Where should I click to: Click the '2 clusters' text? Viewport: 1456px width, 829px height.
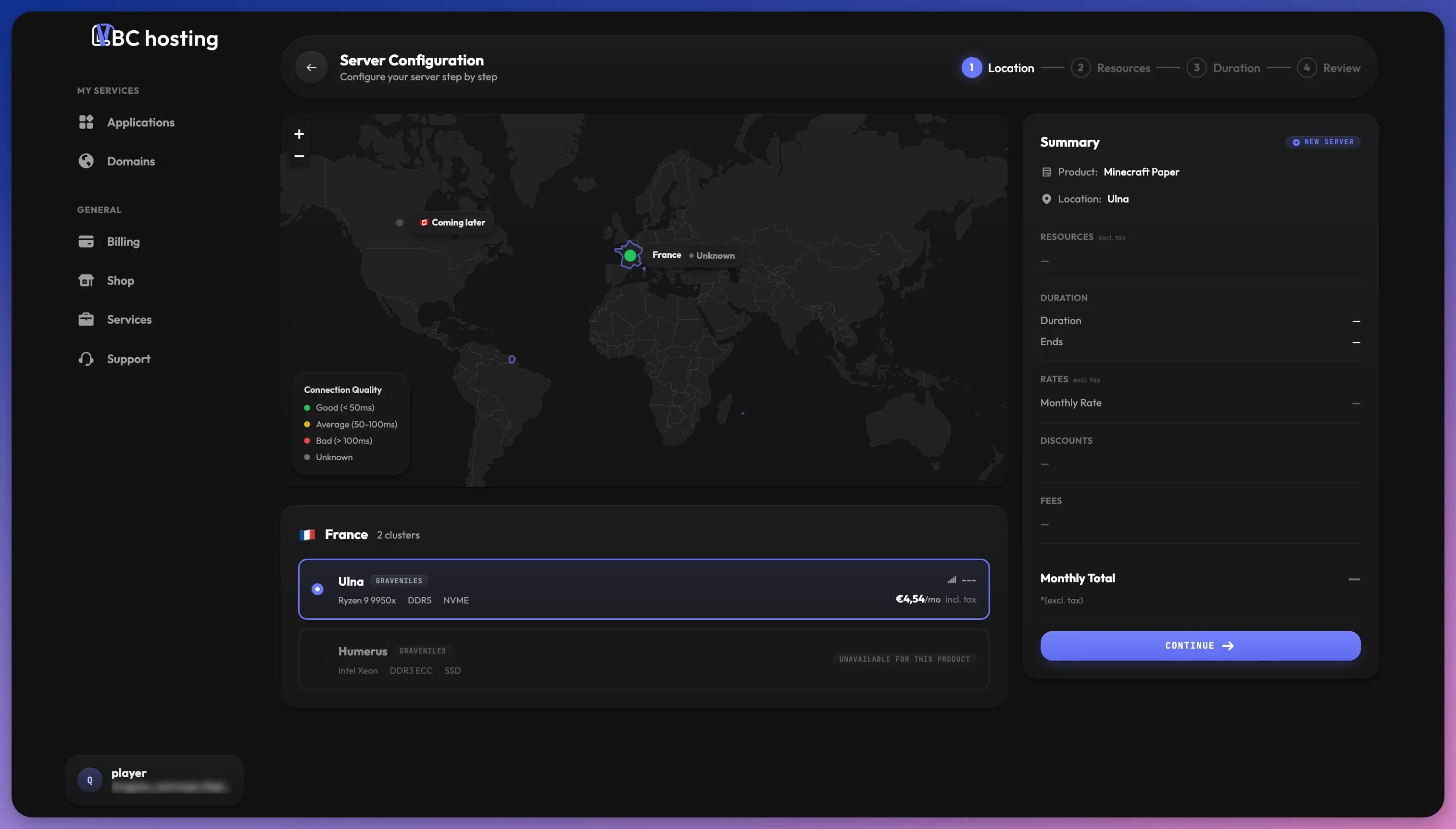[398, 535]
